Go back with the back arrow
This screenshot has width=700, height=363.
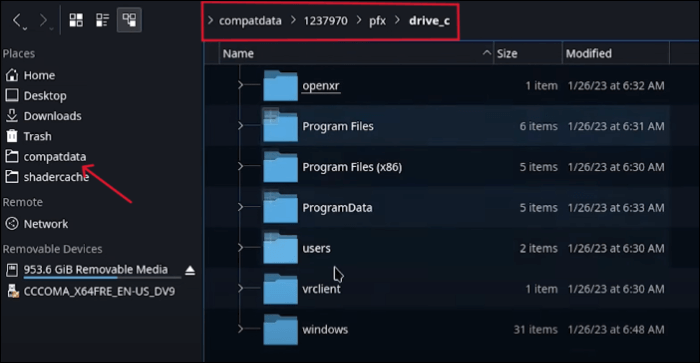click(x=17, y=20)
